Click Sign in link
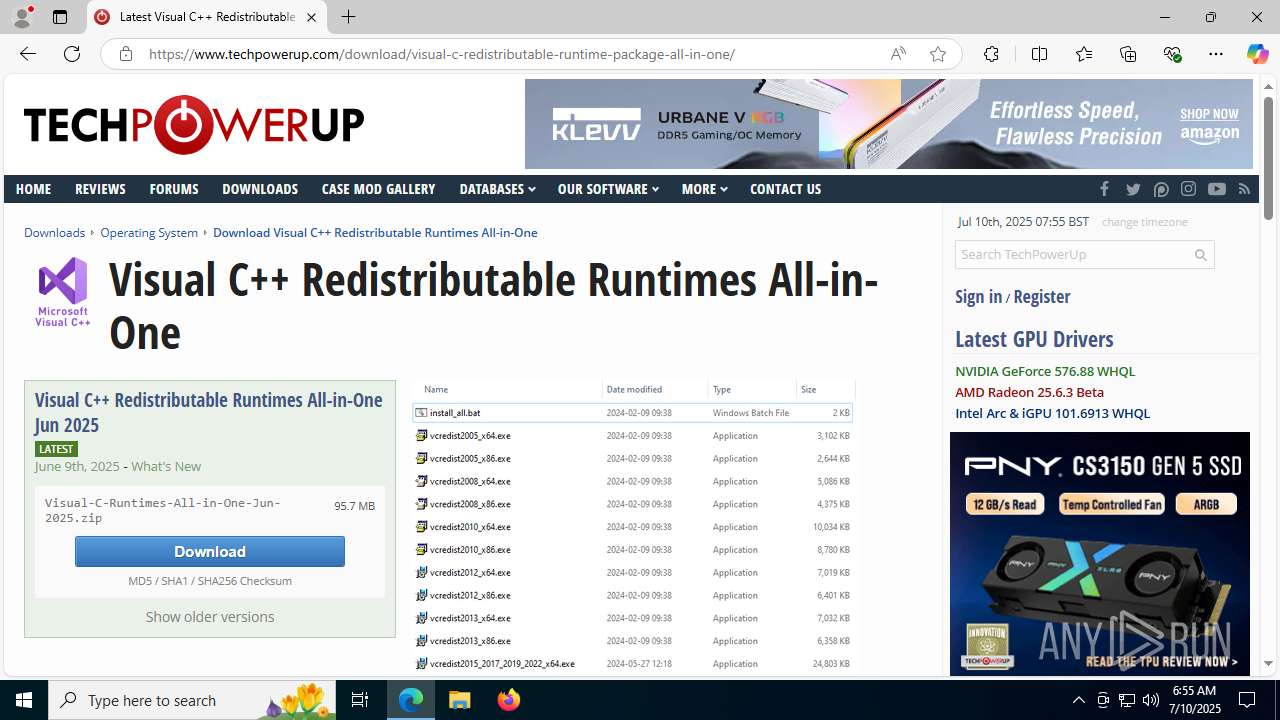This screenshot has width=1280, height=720. click(x=978, y=297)
